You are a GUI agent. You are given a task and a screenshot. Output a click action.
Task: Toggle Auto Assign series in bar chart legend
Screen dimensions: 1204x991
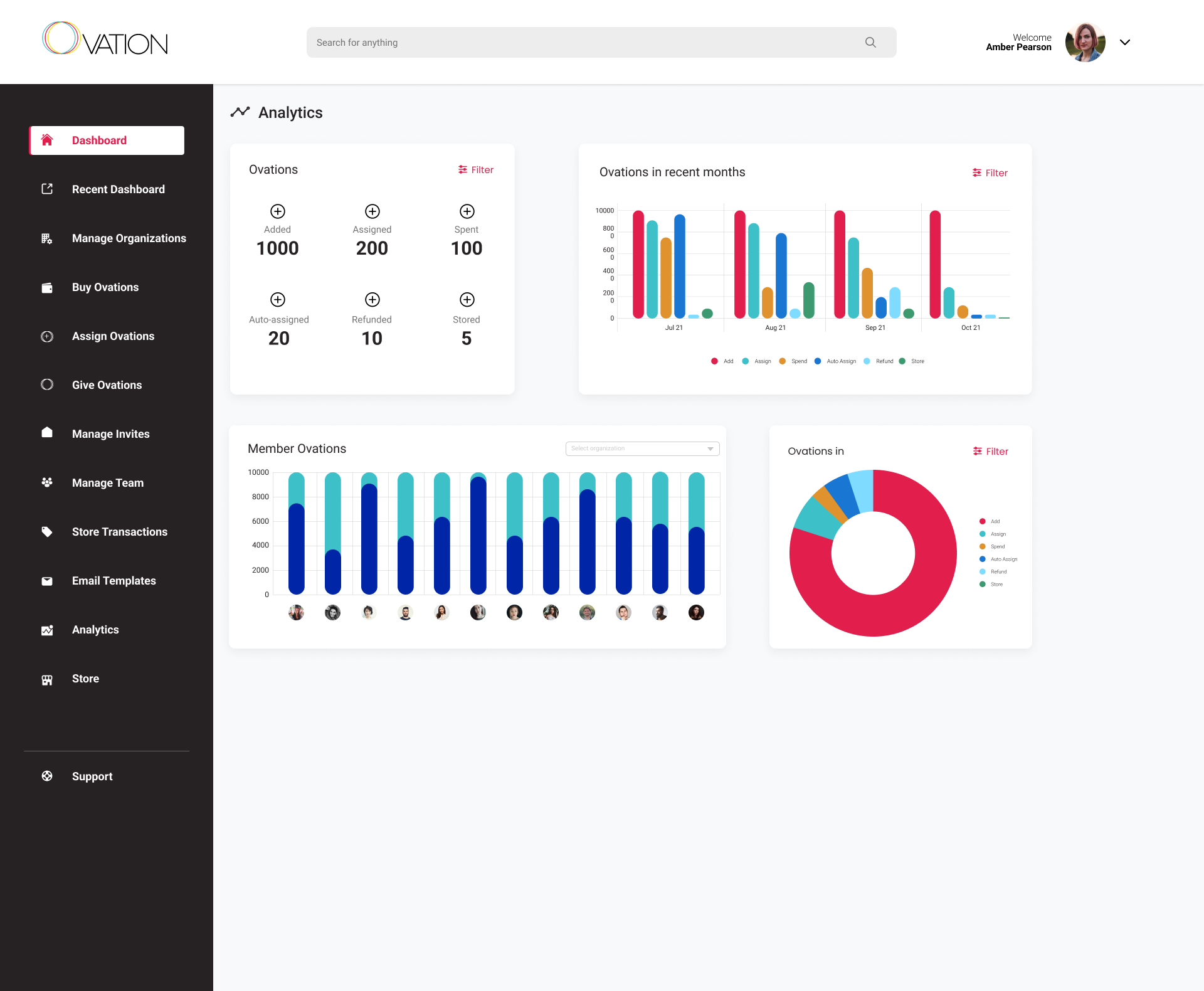[x=818, y=361]
